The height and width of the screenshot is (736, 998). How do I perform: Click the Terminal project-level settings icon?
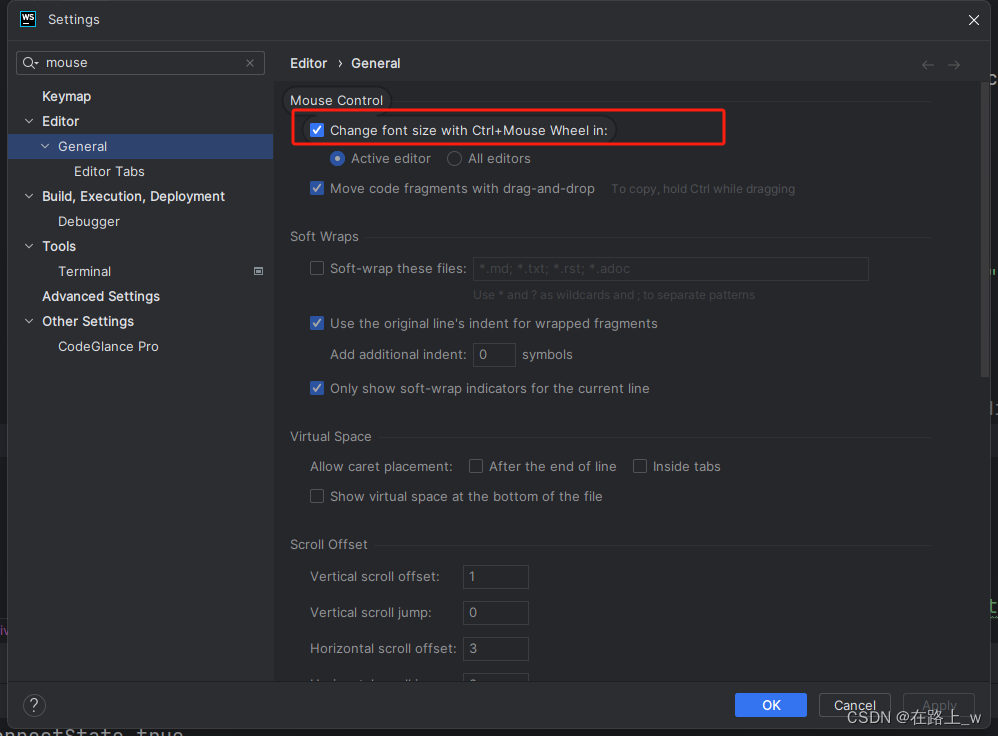click(258, 271)
